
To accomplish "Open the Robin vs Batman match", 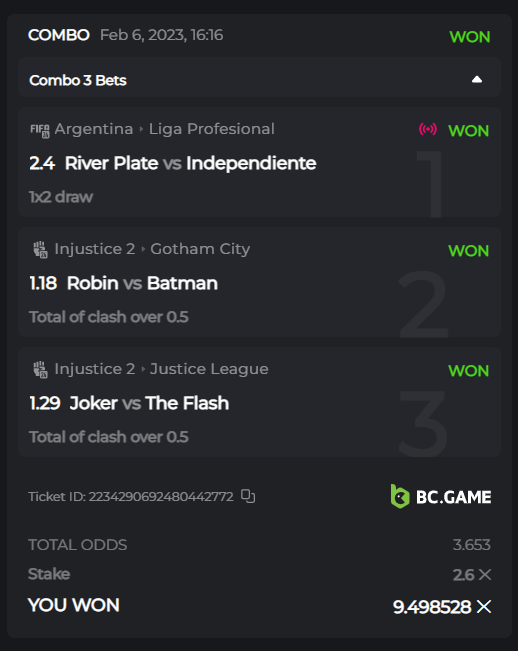I will 142,283.
